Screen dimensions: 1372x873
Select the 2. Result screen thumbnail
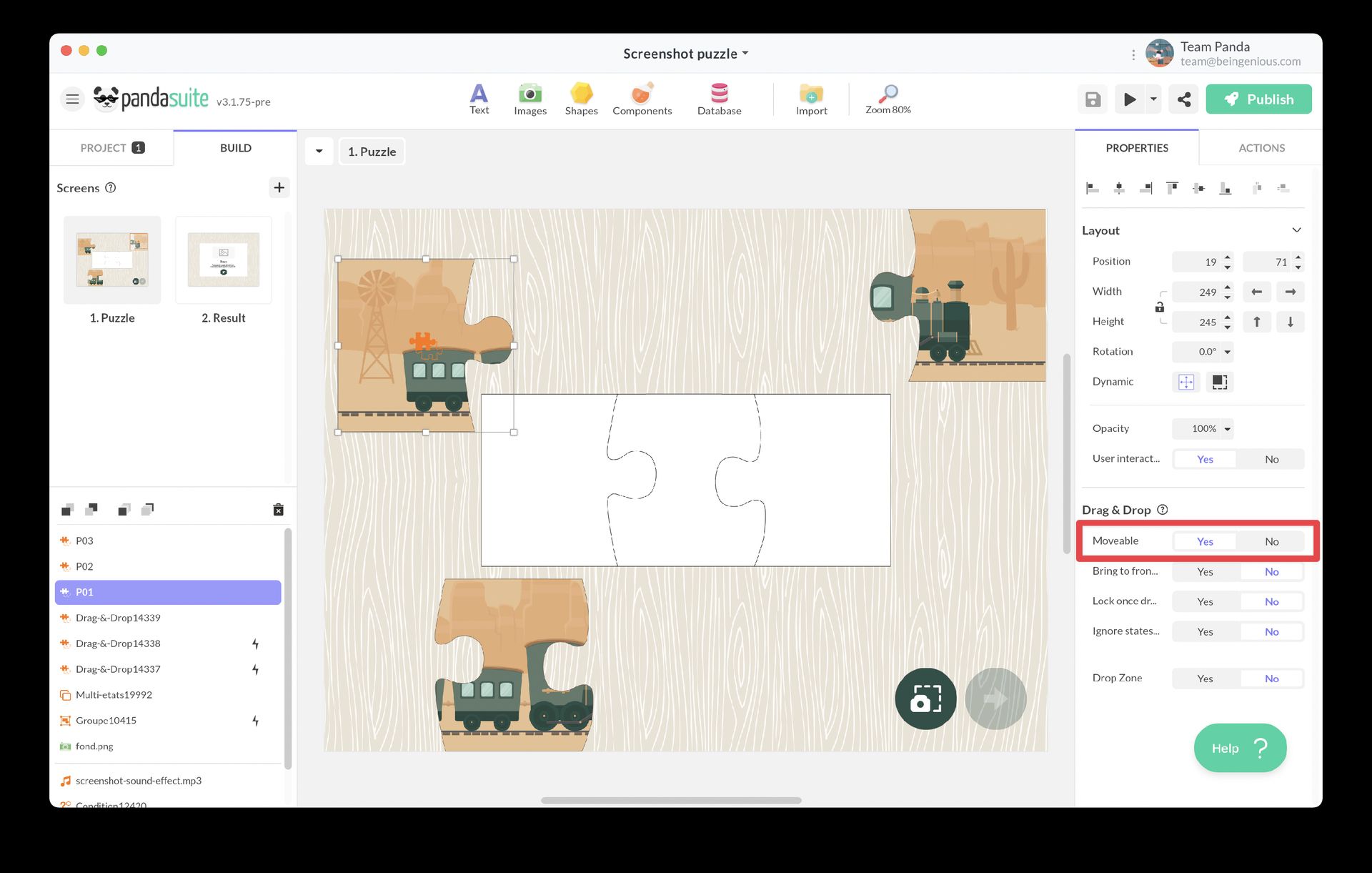pos(224,261)
